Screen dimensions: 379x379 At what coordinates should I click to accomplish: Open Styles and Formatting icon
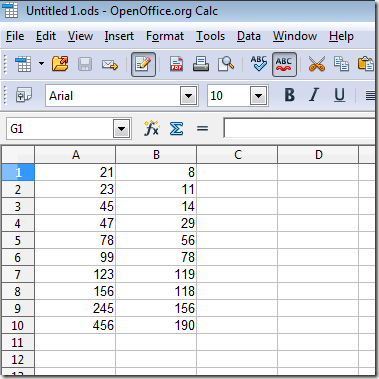pyautogui.click(x=24, y=96)
